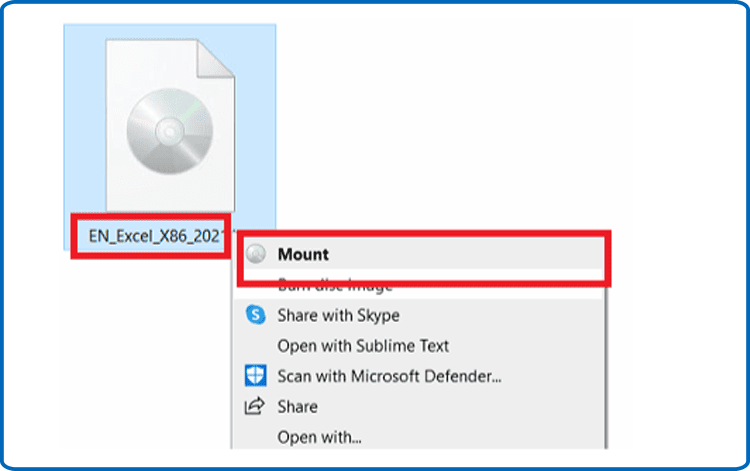The image size is (750, 471).
Task: Click the Share arrow icon
Action: click(x=254, y=406)
